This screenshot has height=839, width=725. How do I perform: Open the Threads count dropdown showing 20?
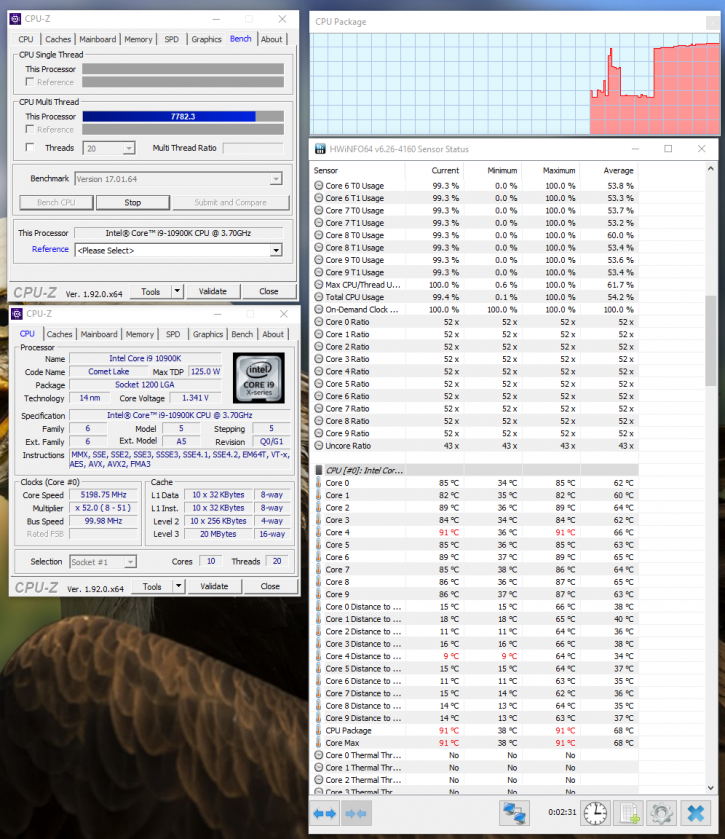129,148
